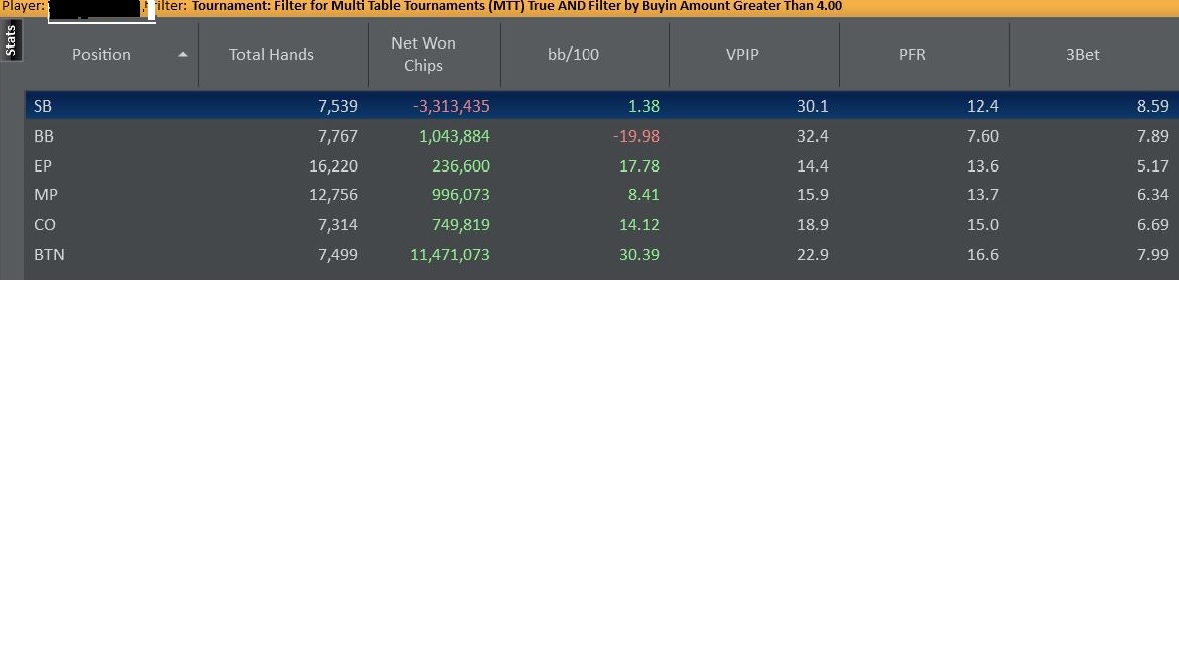Image resolution: width=1179 pixels, height=648 pixels.
Task: Click the EP Total Hands value 16,220
Action: tap(333, 166)
